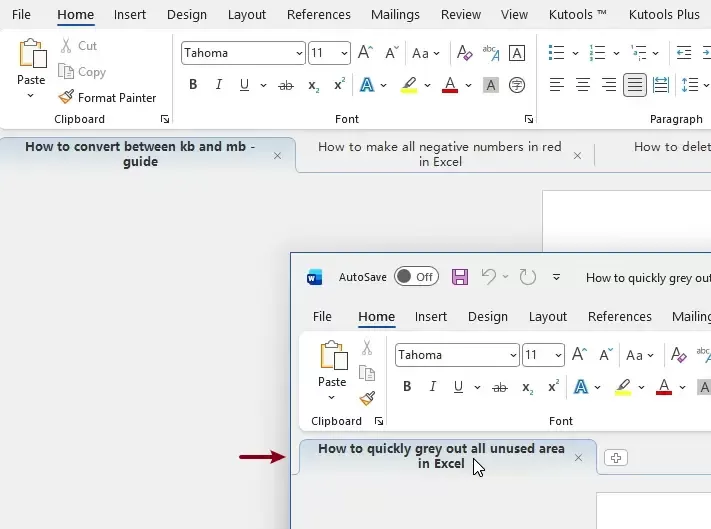Screen dimensions: 711x529
Task: Apply Strikethrough in the back window ribbon
Action: tap(286, 85)
